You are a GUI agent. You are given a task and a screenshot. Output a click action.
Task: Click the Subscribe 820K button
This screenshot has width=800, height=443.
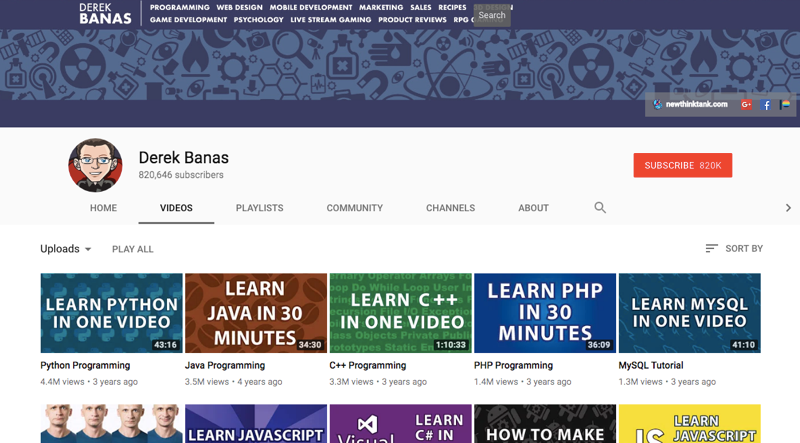[683, 165]
